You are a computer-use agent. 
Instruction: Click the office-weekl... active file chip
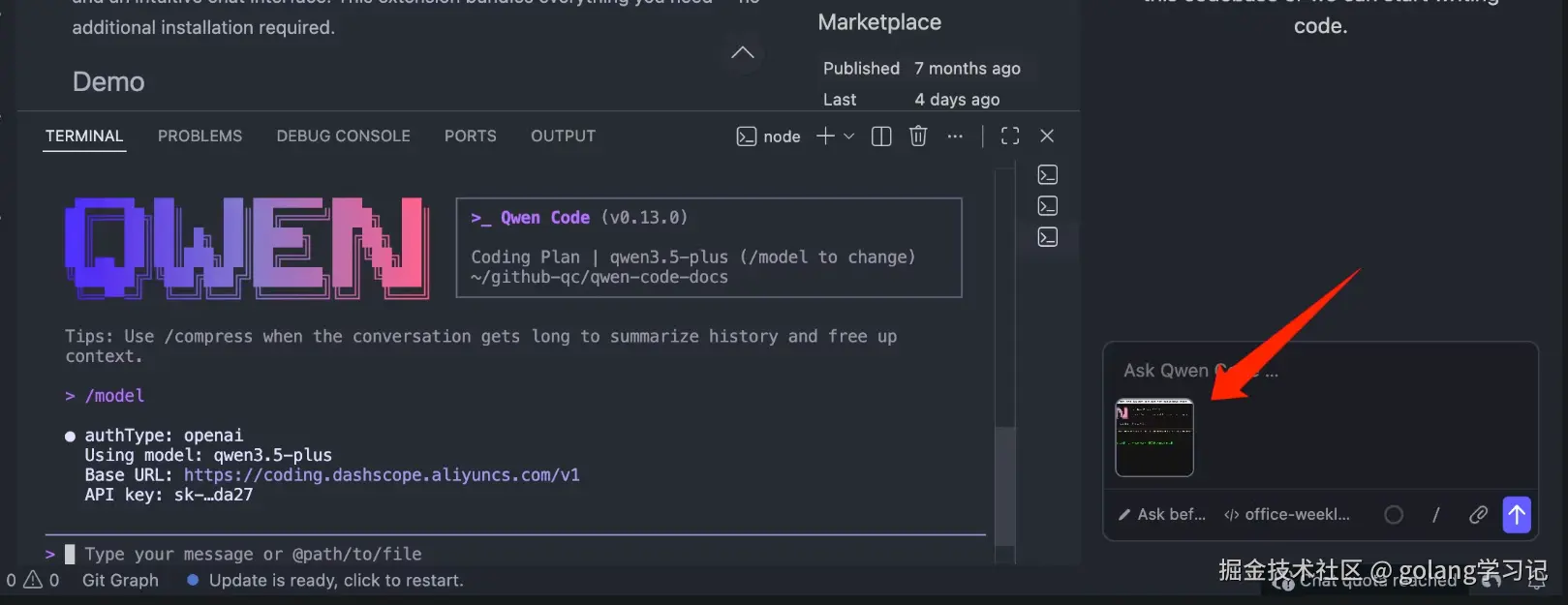[1287, 515]
